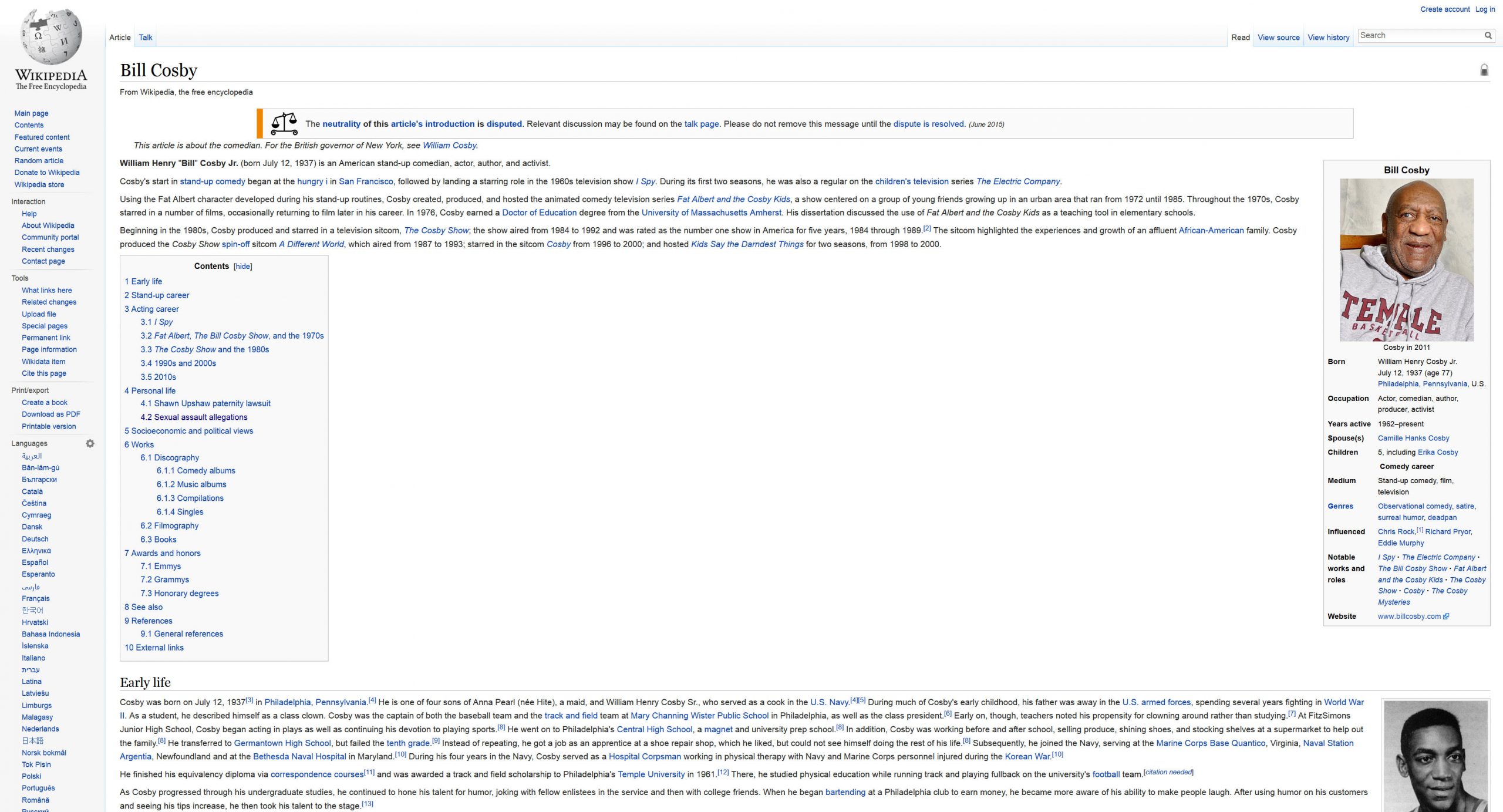Open the Random article sidebar link

[39, 161]
